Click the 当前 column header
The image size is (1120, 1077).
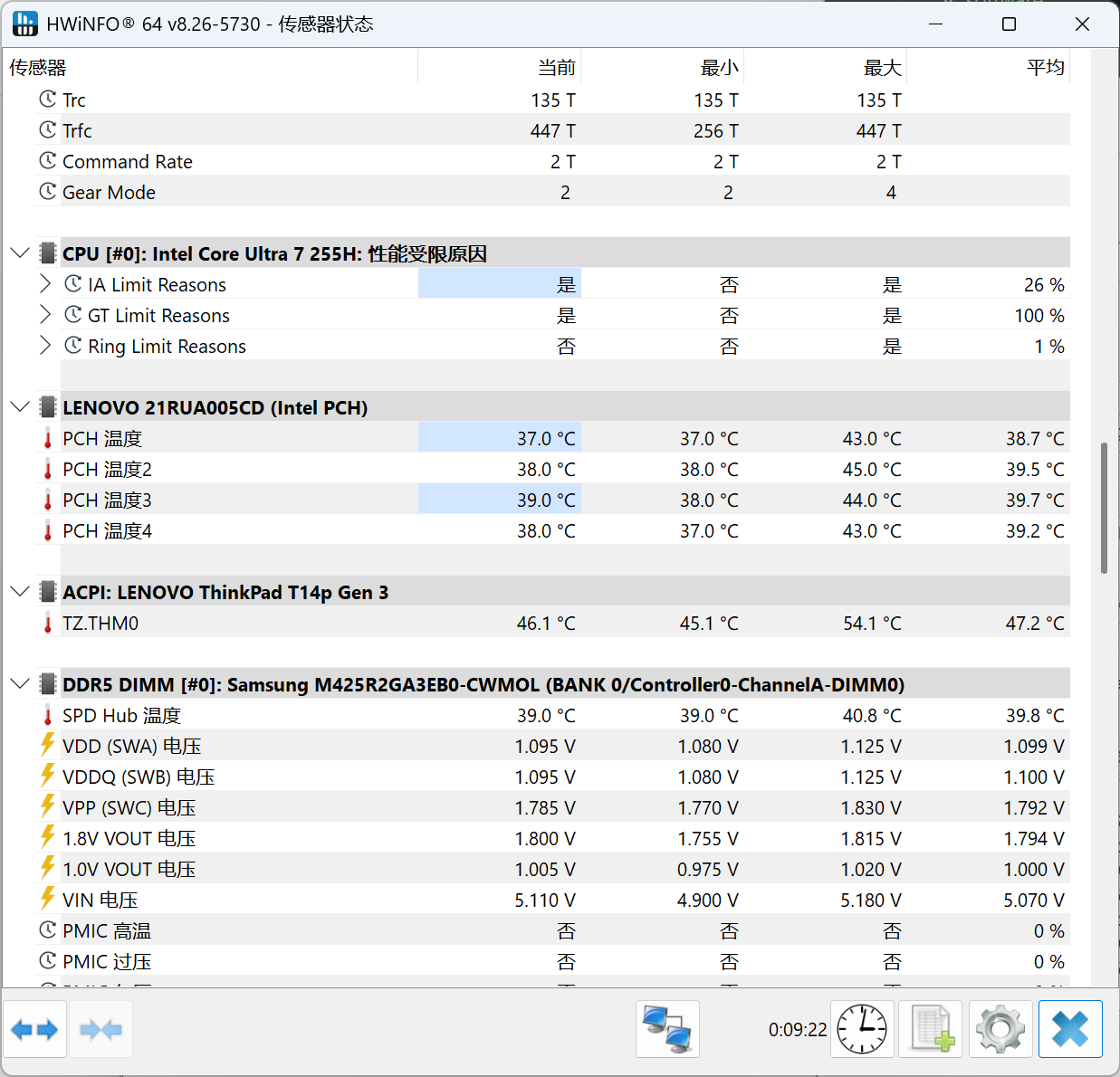click(x=500, y=67)
